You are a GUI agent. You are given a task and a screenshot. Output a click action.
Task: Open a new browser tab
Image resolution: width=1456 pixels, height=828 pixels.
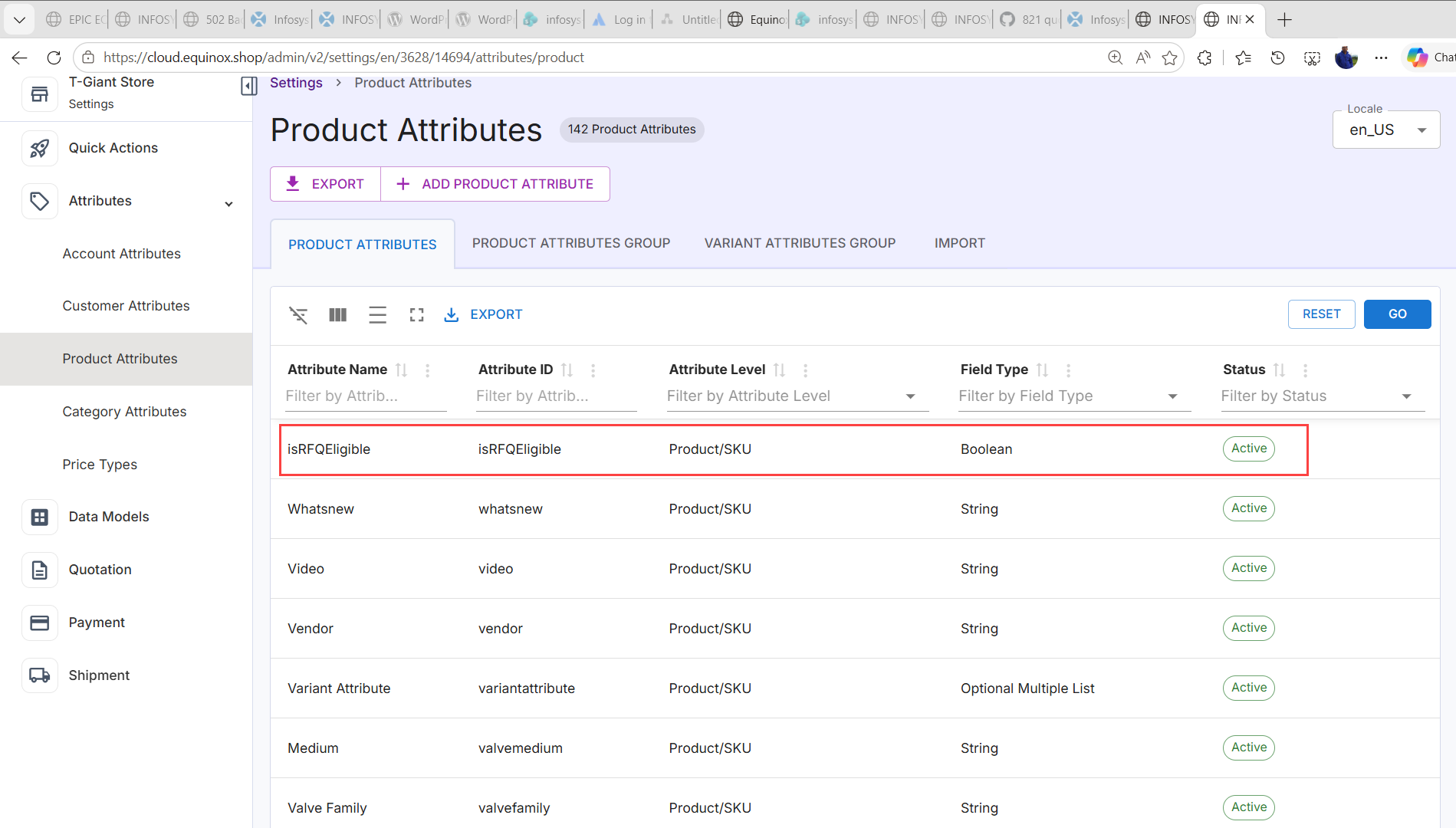[1285, 20]
